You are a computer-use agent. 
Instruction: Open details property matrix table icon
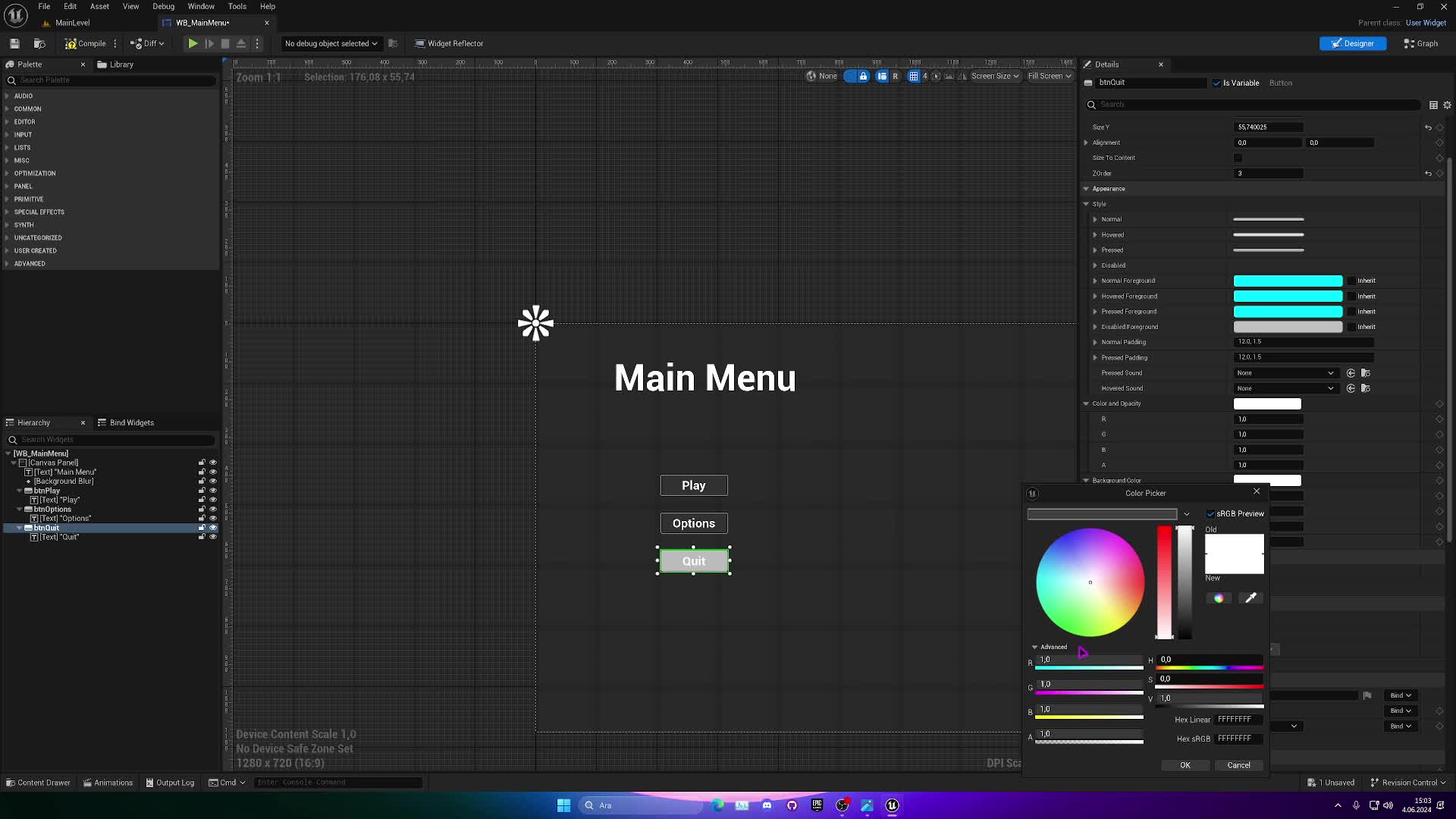point(1433,105)
